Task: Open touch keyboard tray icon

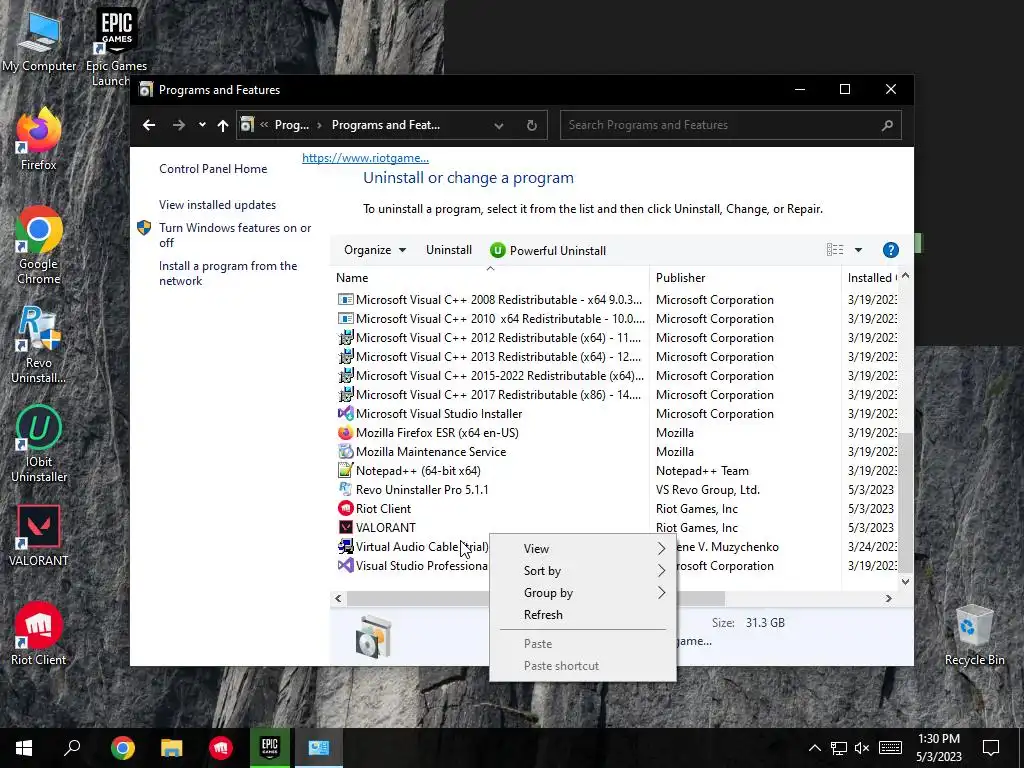Action: 890,748
